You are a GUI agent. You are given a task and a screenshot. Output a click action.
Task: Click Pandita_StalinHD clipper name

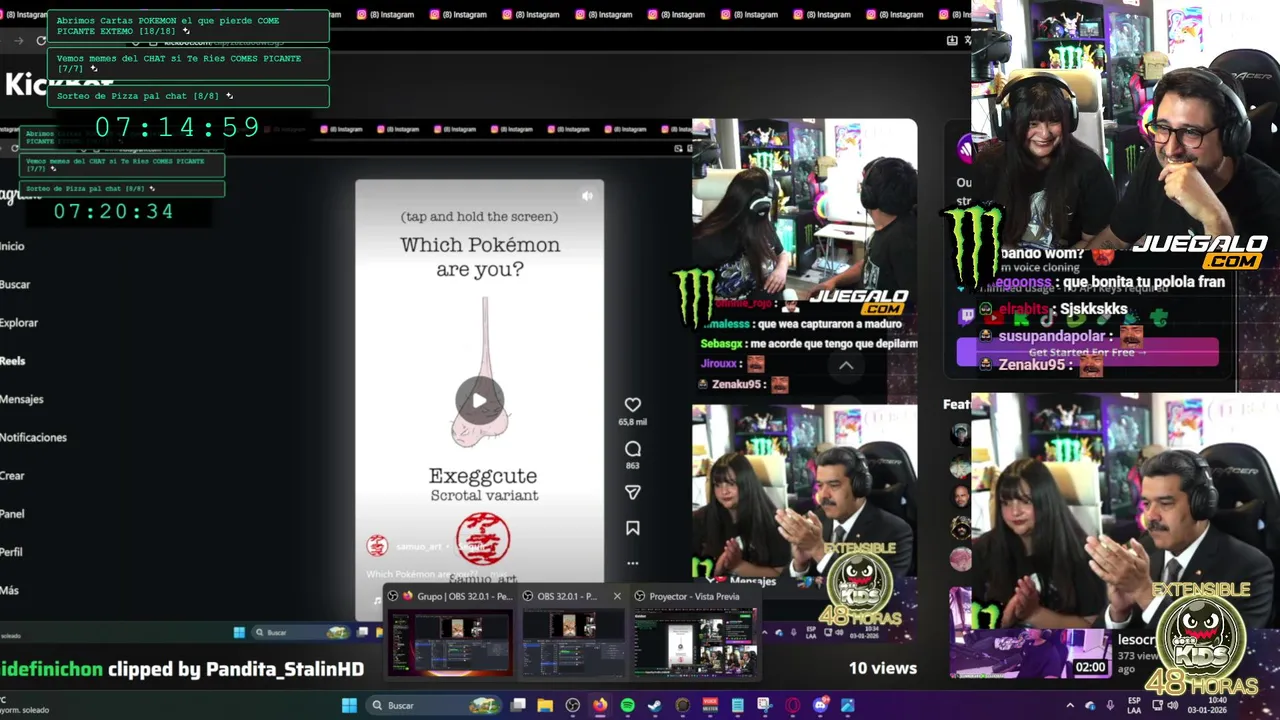coord(284,669)
